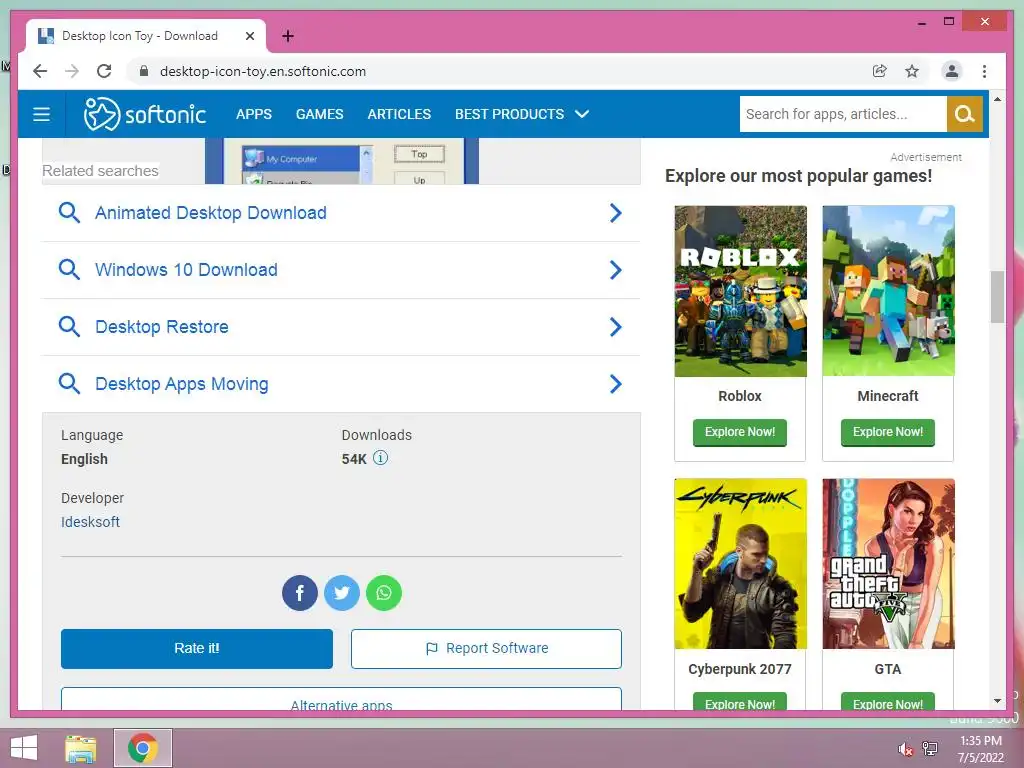Open Desktop Apps Moving search link

click(x=182, y=384)
